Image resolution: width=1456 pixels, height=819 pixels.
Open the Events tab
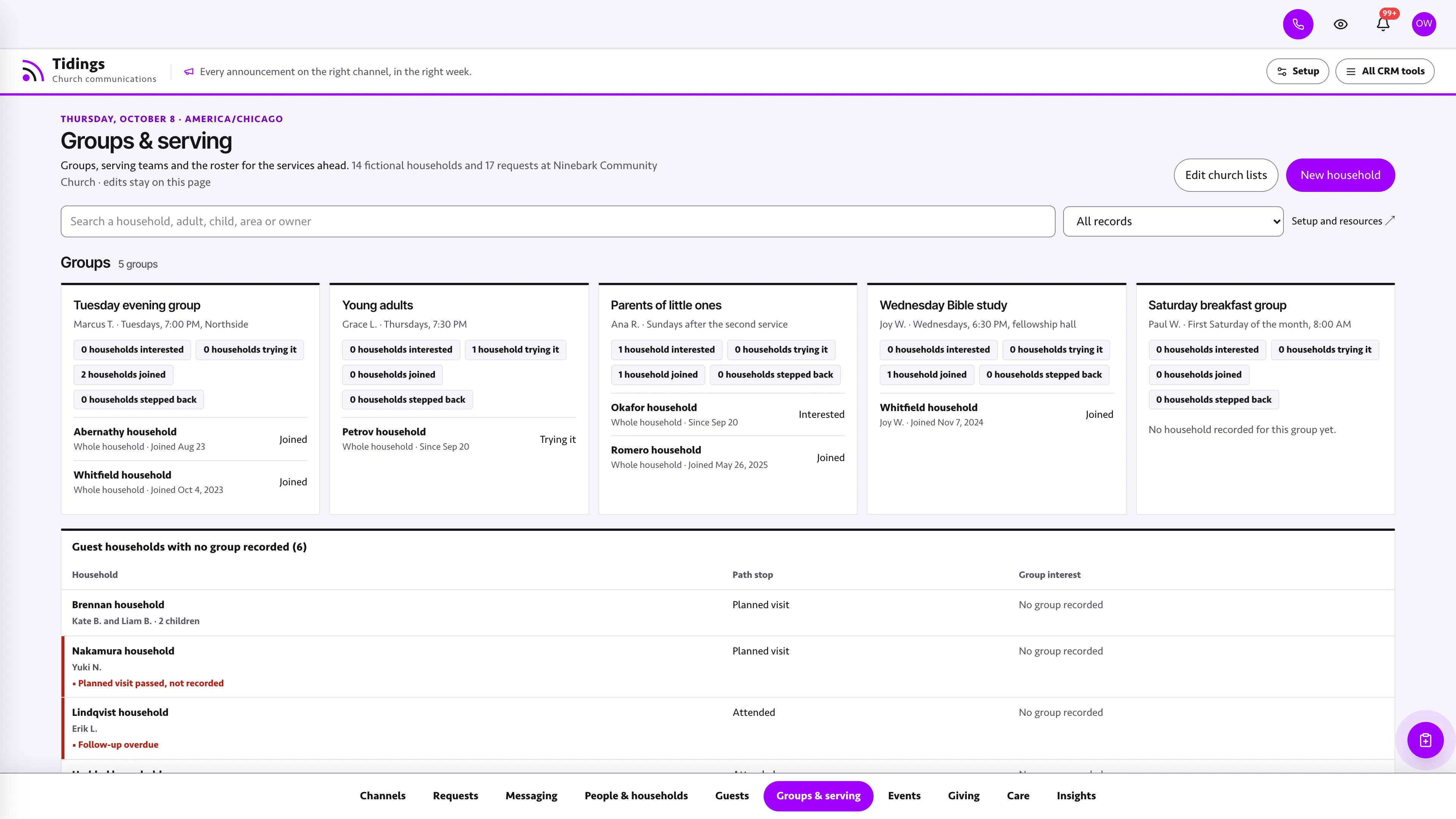tap(904, 796)
